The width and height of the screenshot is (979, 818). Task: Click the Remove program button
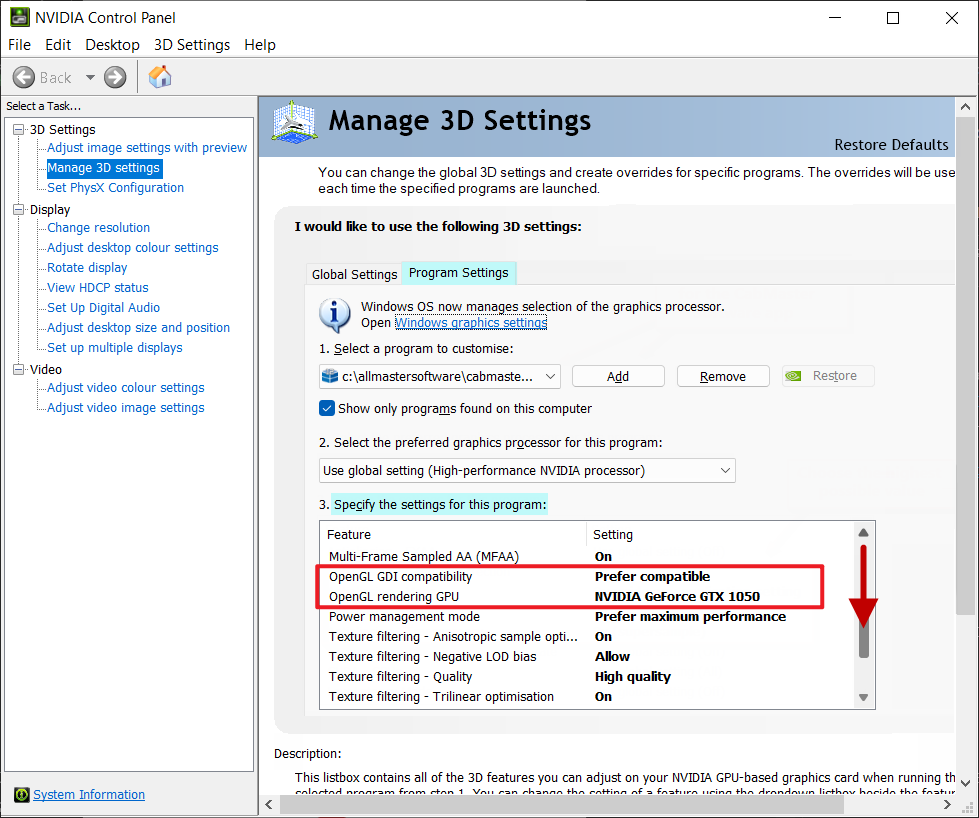pos(722,376)
